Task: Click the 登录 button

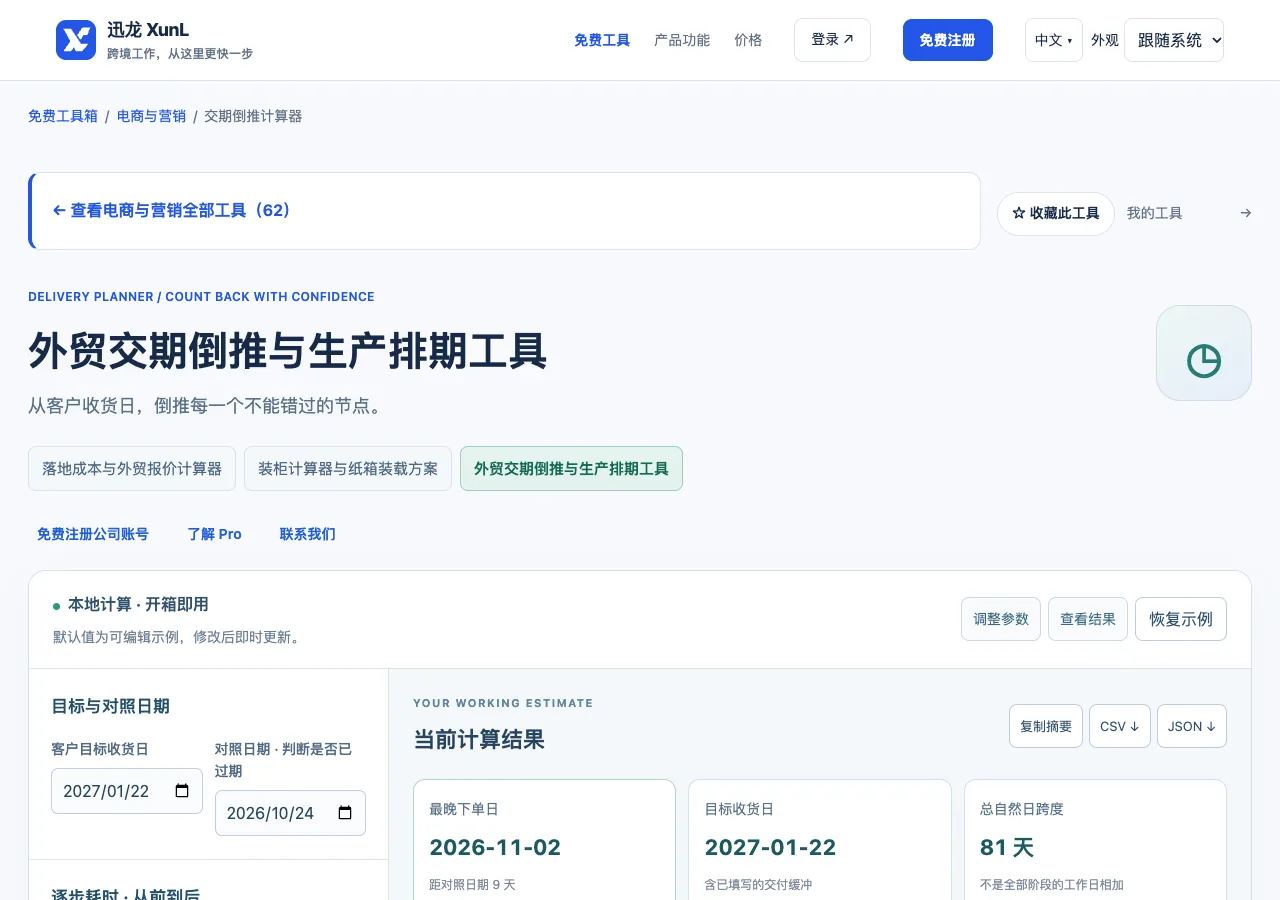Action: click(832, 40)
